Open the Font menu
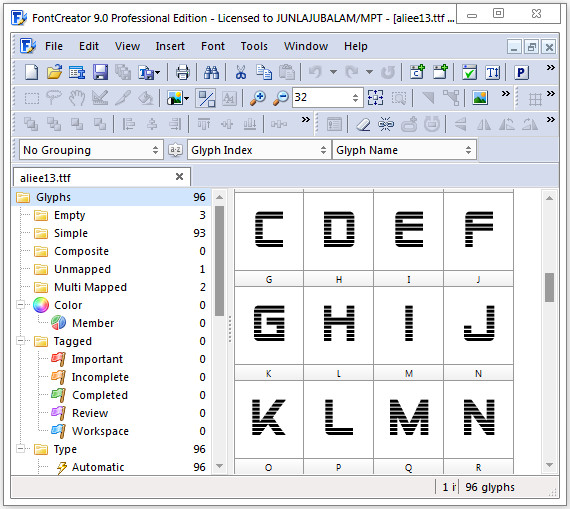570x509 pixels. tap(213, 46)
